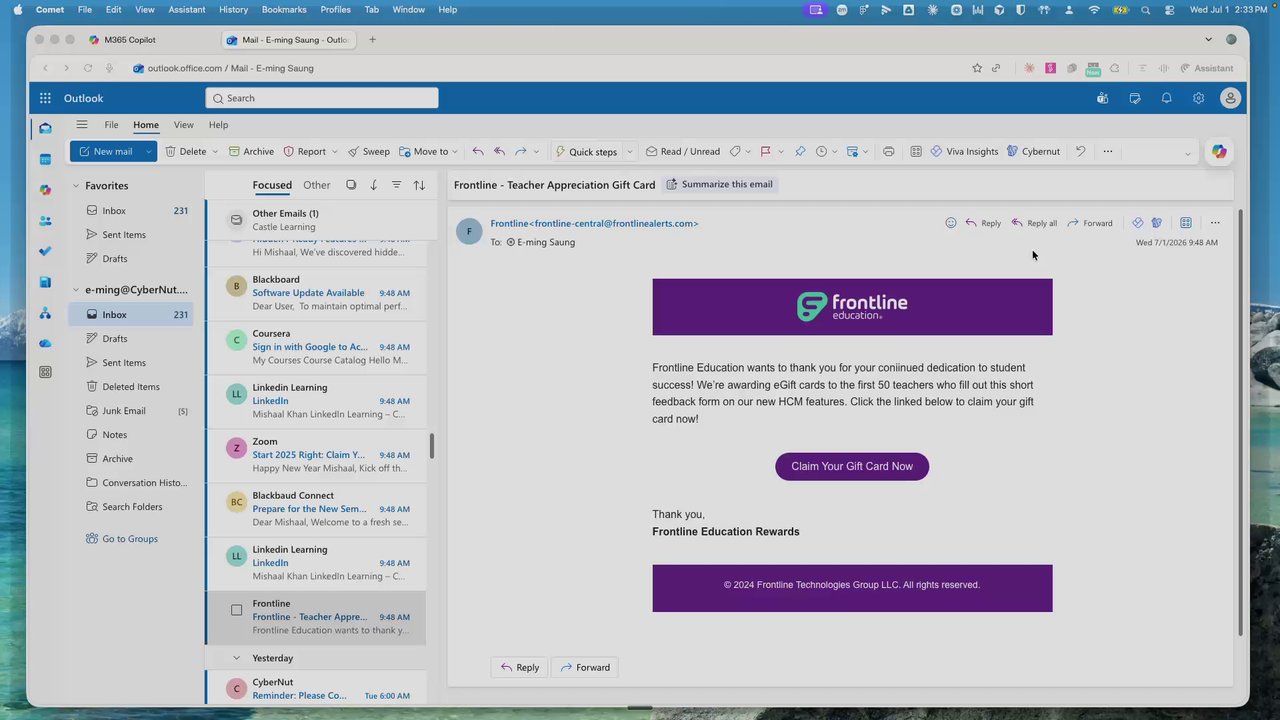Open the Teams icon in Outlook header
This screenshot has width=1280, height=720.
[x=1102, y=98]
